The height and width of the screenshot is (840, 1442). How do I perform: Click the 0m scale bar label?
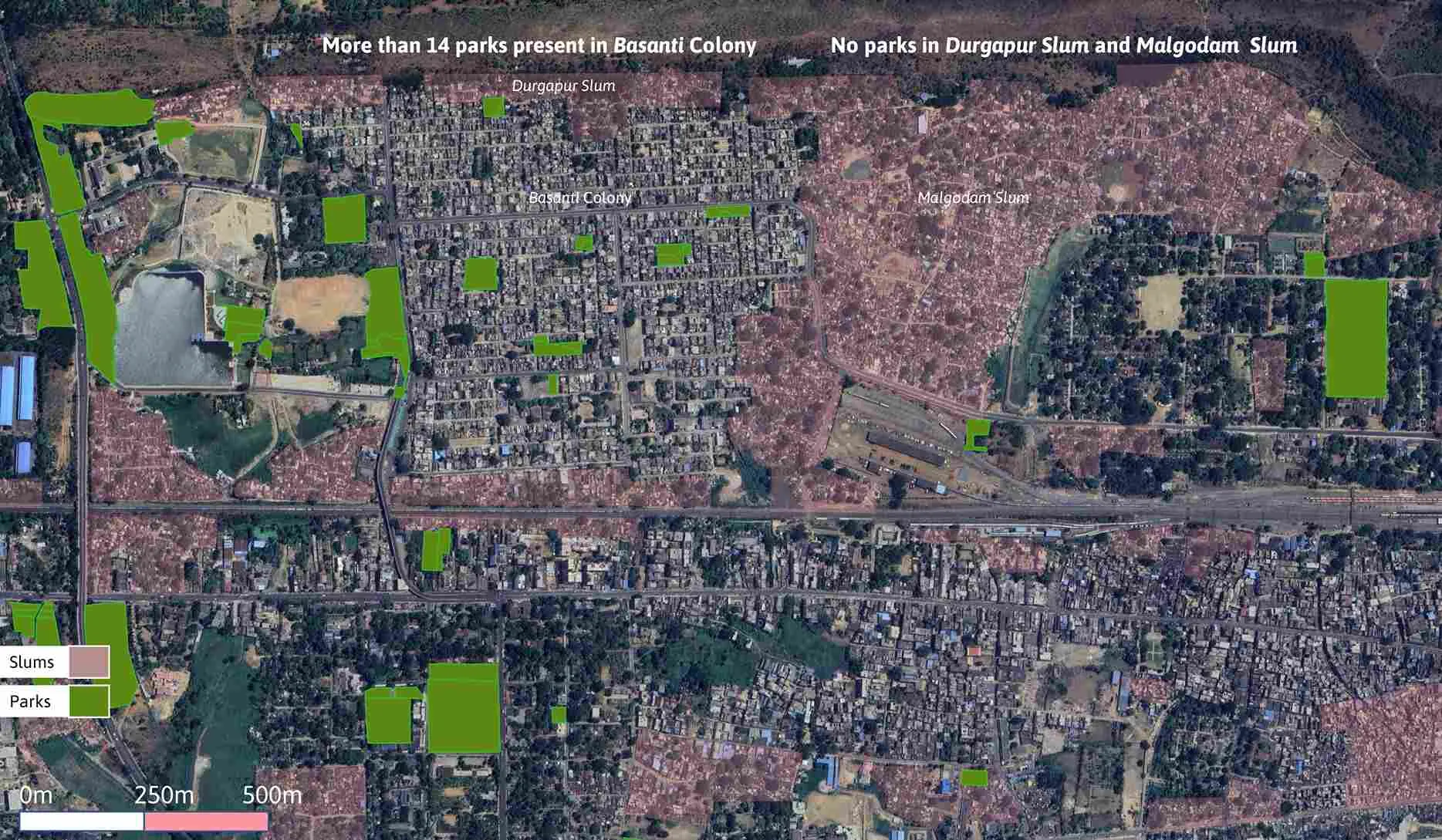[36, 795]
